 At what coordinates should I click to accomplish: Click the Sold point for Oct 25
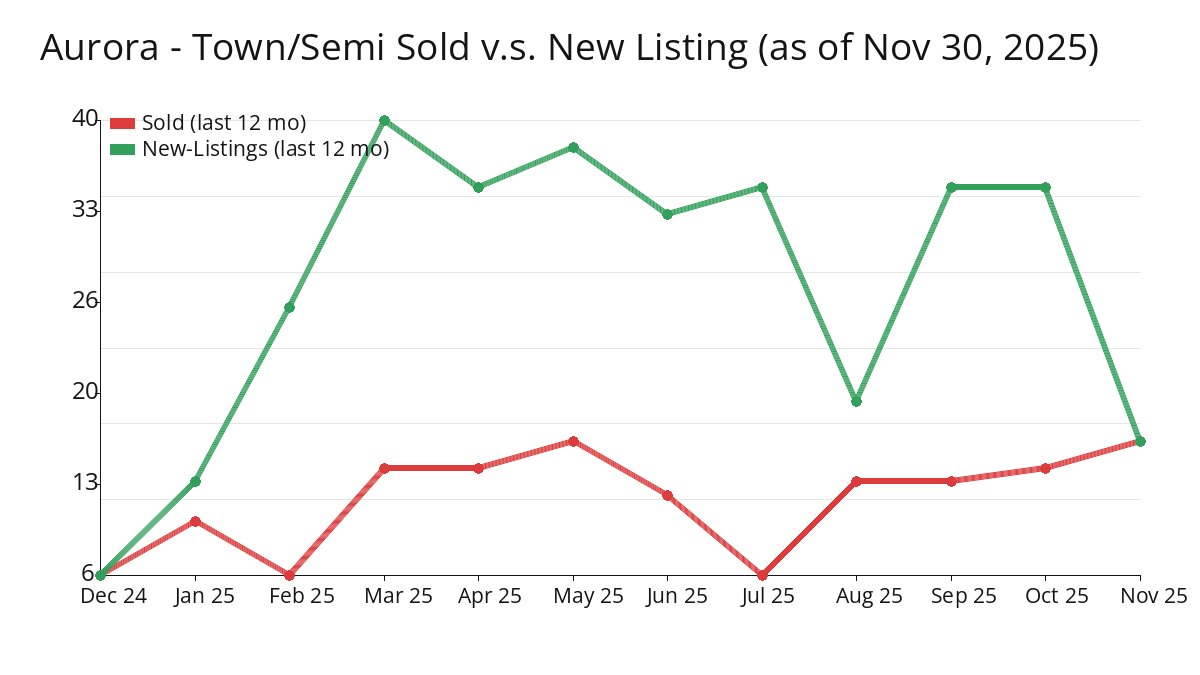click(x=1045, y=468)
